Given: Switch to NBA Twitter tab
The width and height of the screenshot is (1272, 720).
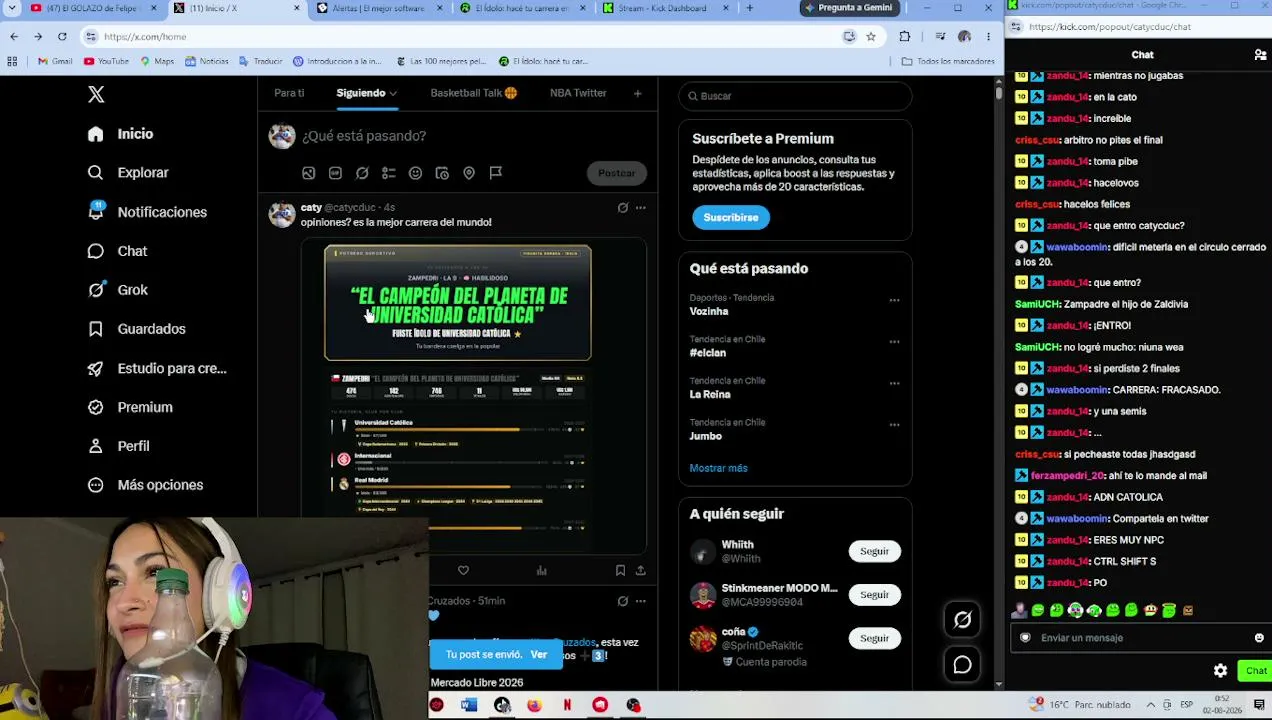Looking at the screenshot, I should pos(578,93).
